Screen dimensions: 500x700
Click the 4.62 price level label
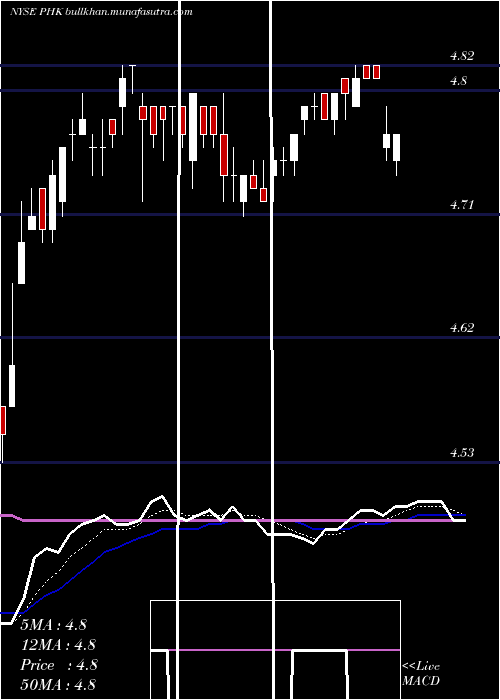point(462,328)
